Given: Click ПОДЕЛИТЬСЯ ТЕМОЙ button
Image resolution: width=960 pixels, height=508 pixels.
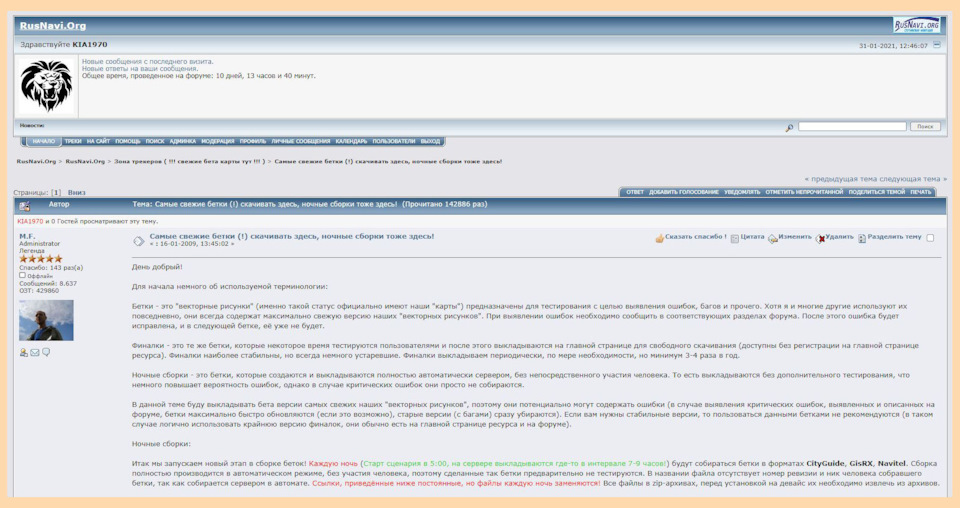Looking at the screenshot, I should (877, 192).
